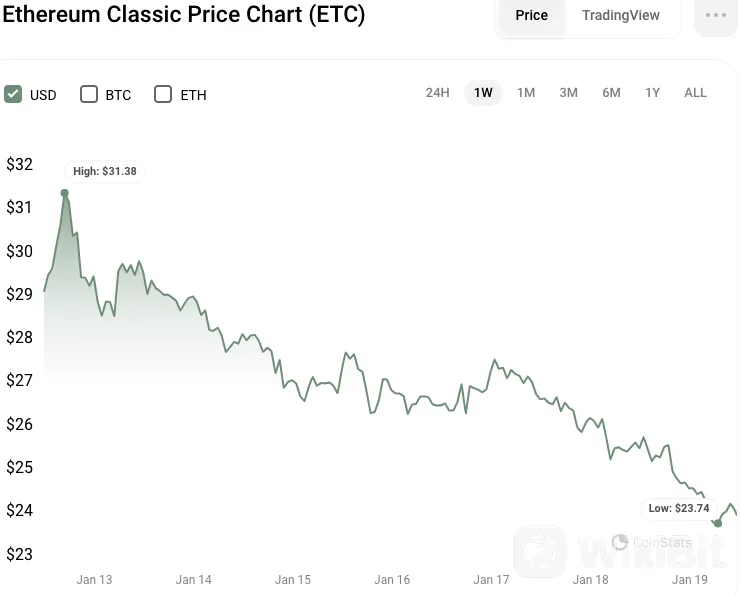Enable the ETH currency checkbox
Image resolution: width=741 pixels, height=597 pixels.
click(x=163, y=94)
